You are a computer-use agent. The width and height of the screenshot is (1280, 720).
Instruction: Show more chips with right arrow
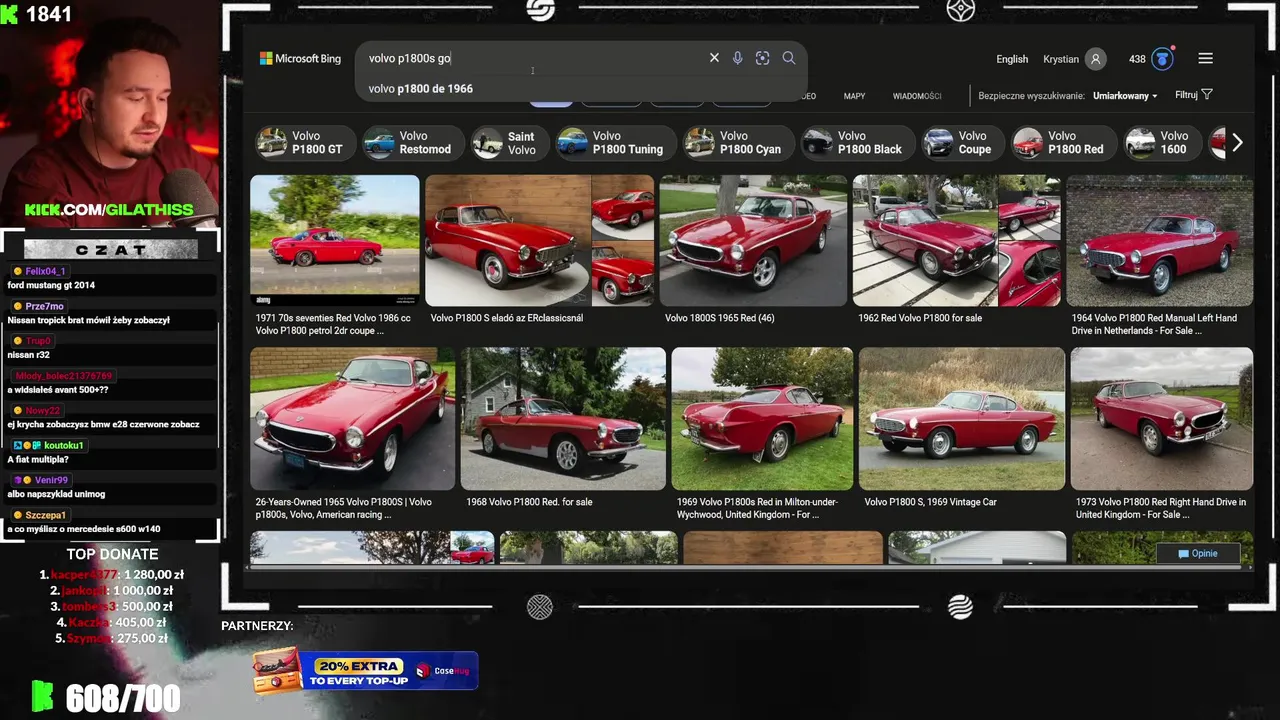(x=1237, y=143)
